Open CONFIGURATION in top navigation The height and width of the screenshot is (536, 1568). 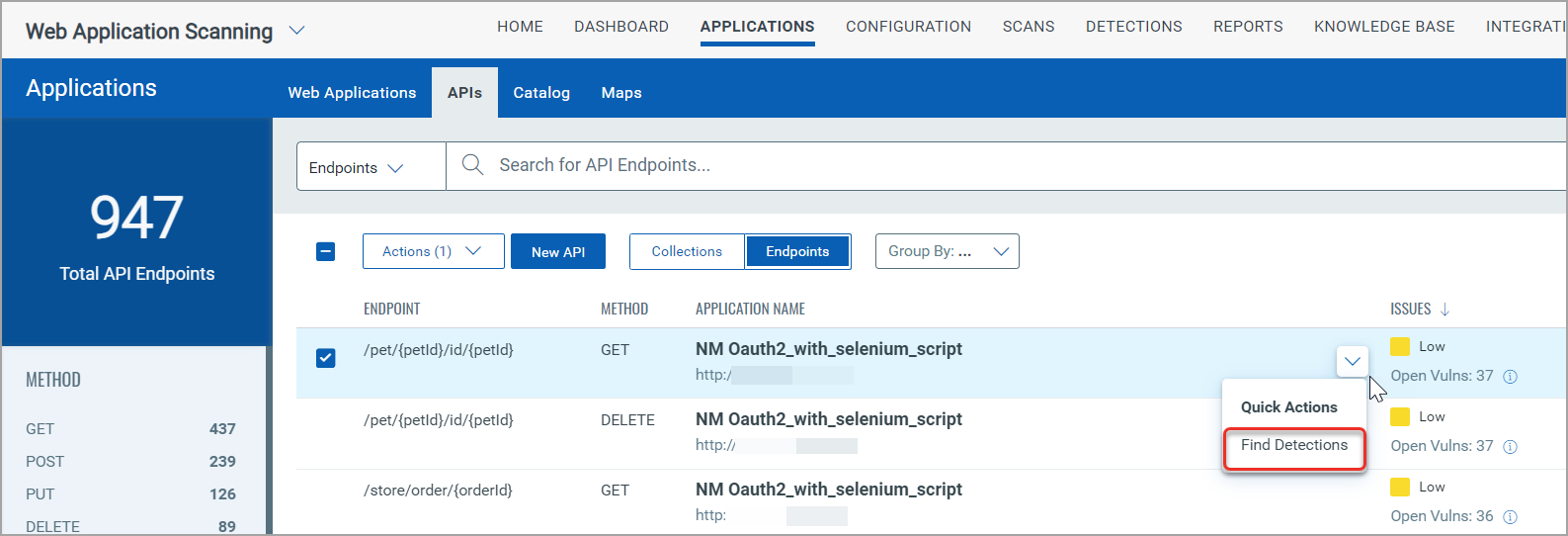pyautogui.click(x=908, y=27)
